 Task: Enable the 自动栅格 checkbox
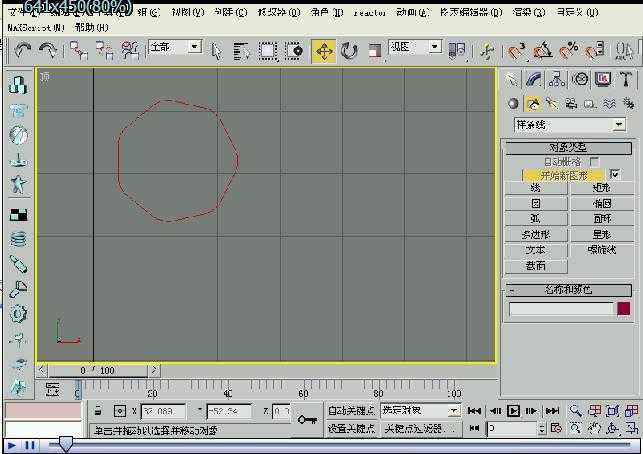(x=594, y=161)
